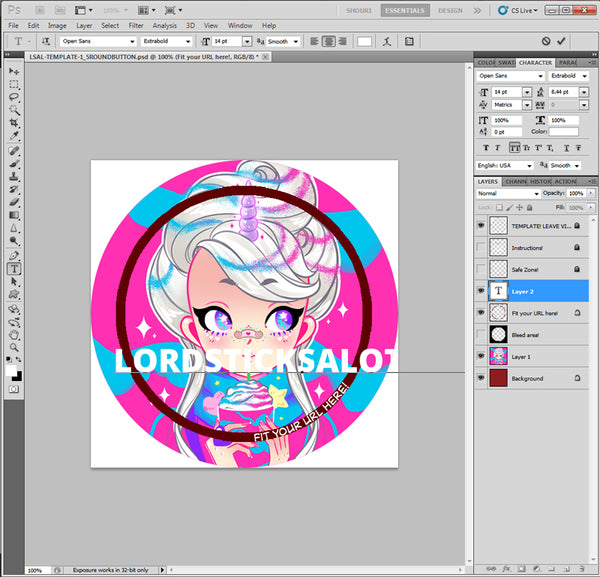Select the Lasso tool
Screen dimensions: 600x577
tap(15, 98)
